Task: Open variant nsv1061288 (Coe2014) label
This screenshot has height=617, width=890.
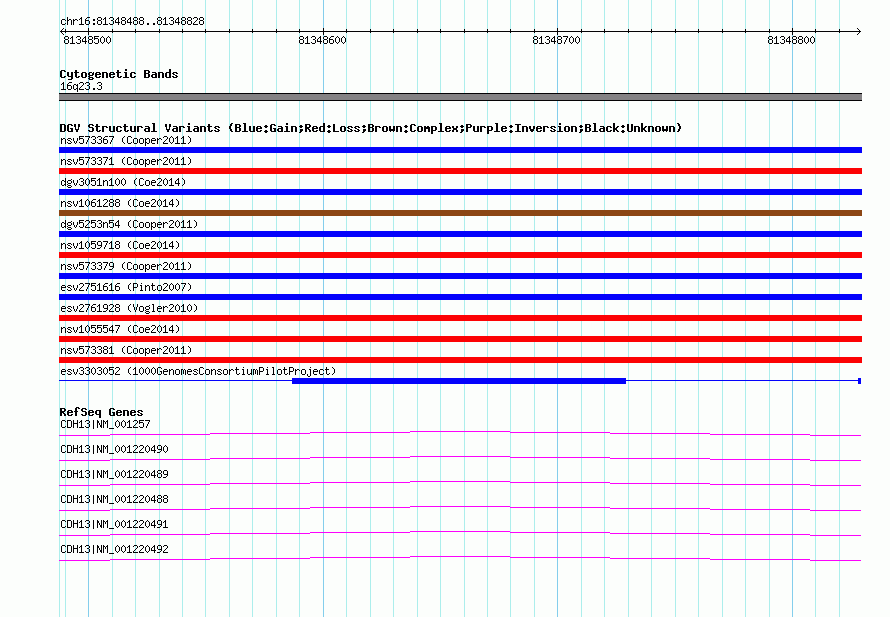Action: pyautogui.click(x=120, y=203)
